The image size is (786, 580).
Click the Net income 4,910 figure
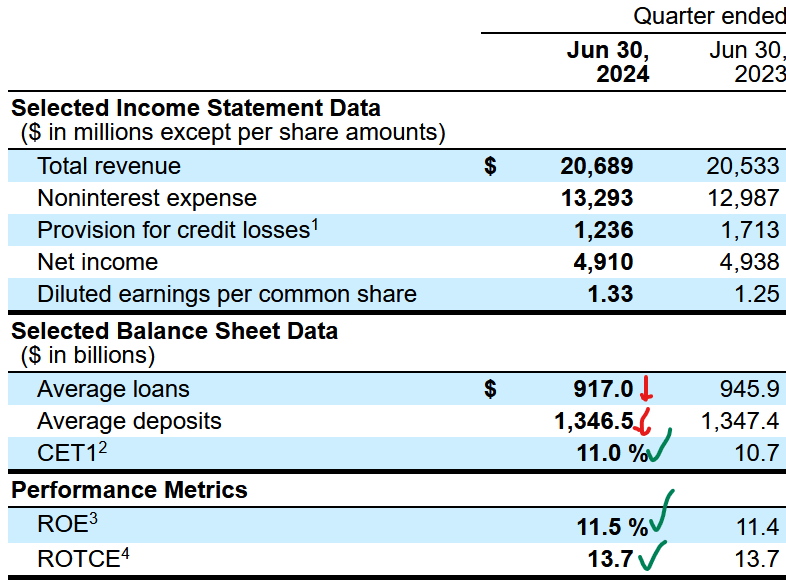(603, 262)
